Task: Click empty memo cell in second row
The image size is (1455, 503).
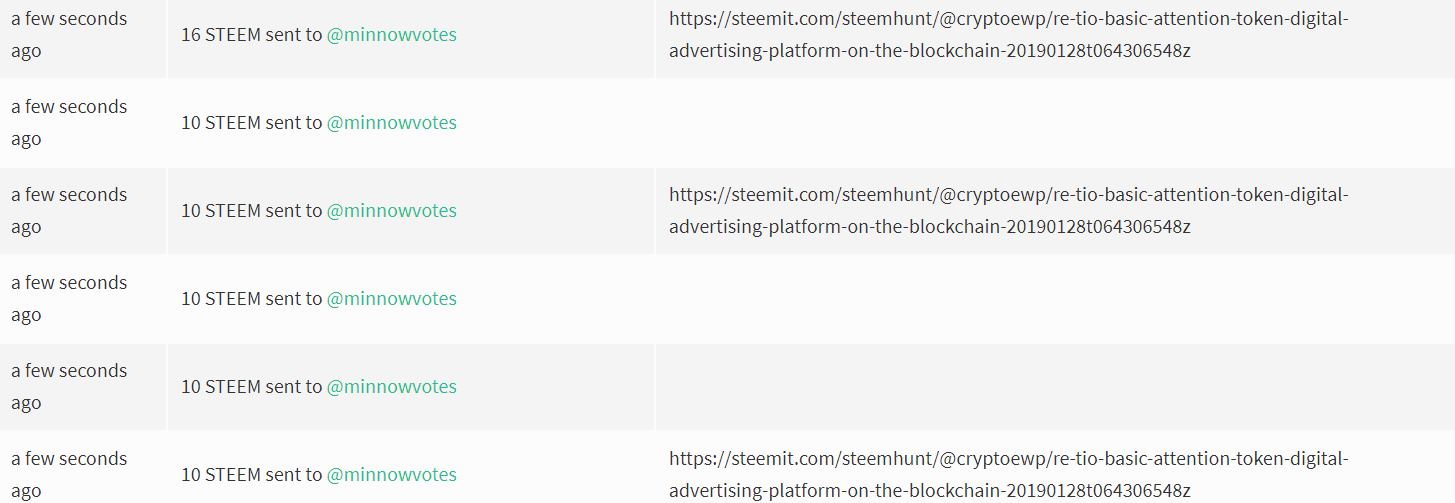Action: click(x=1054, y=123)
